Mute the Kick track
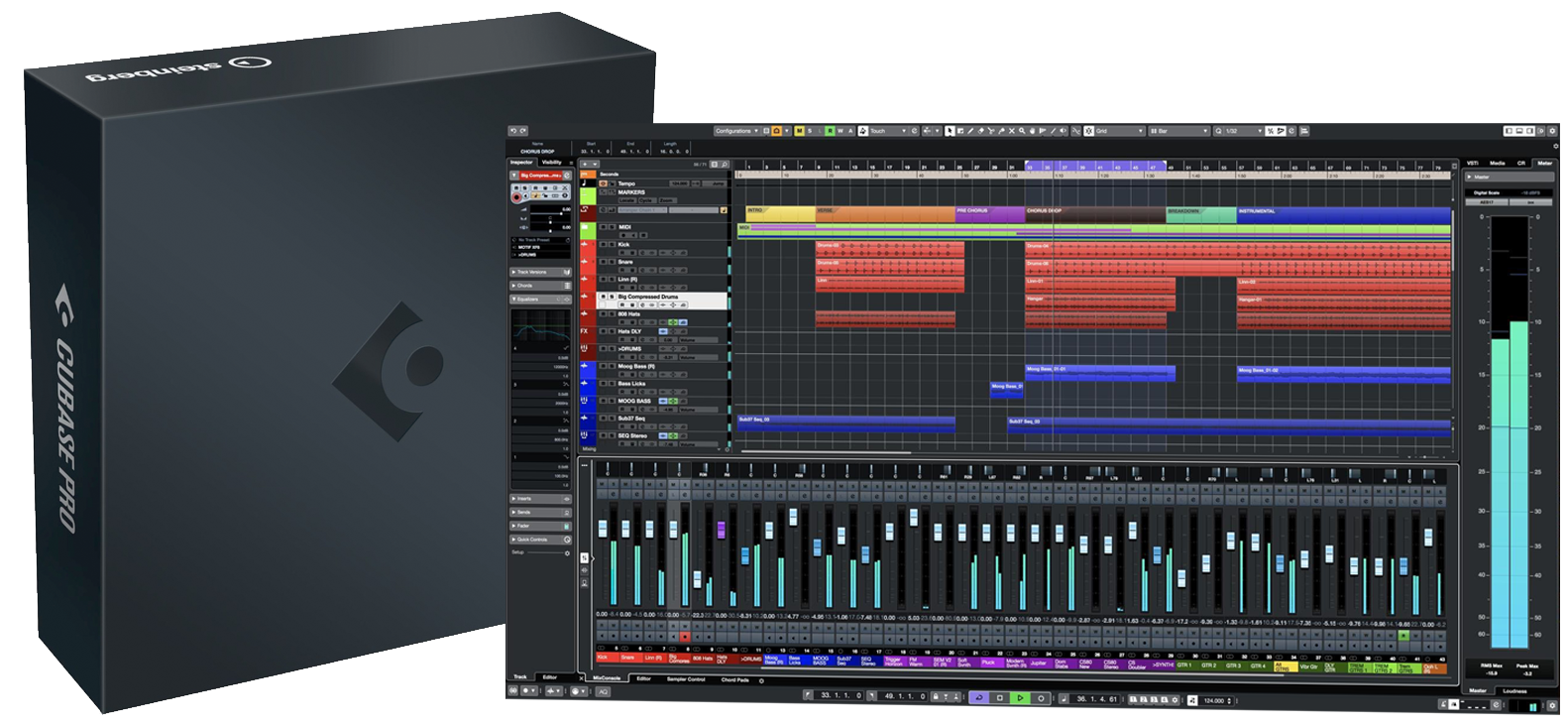 click(603, 244)
